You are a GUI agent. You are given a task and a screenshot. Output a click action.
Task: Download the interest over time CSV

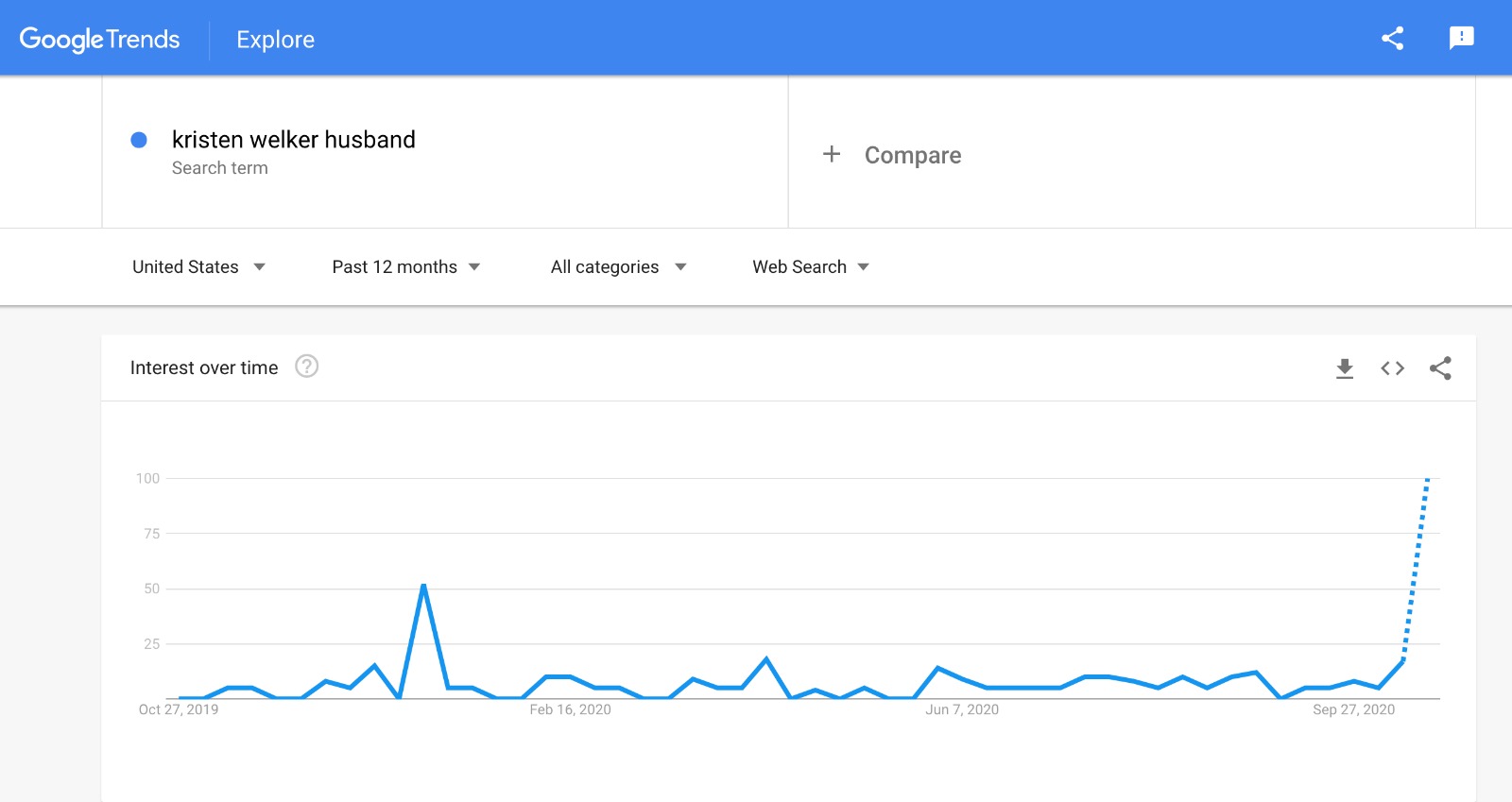[1344, 368]
